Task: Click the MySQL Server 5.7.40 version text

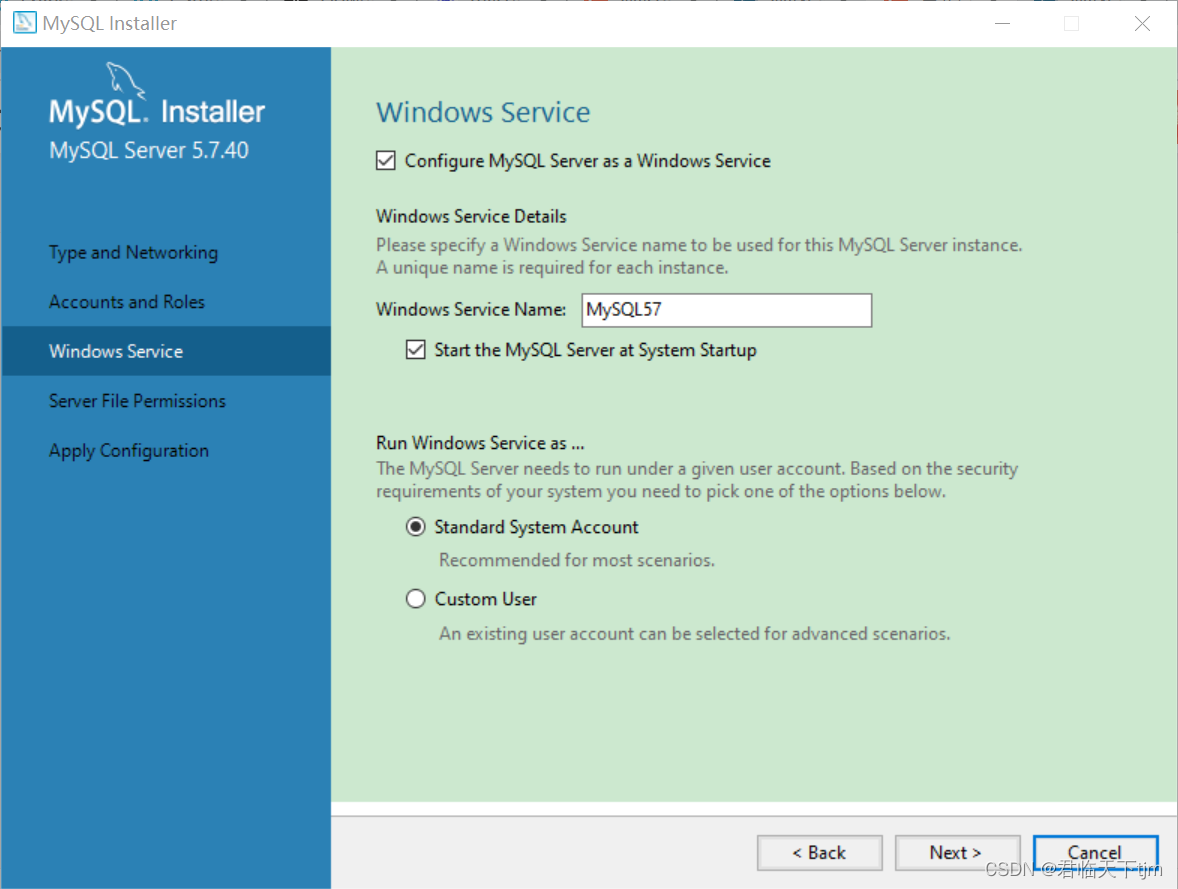Action: point(149,150)
